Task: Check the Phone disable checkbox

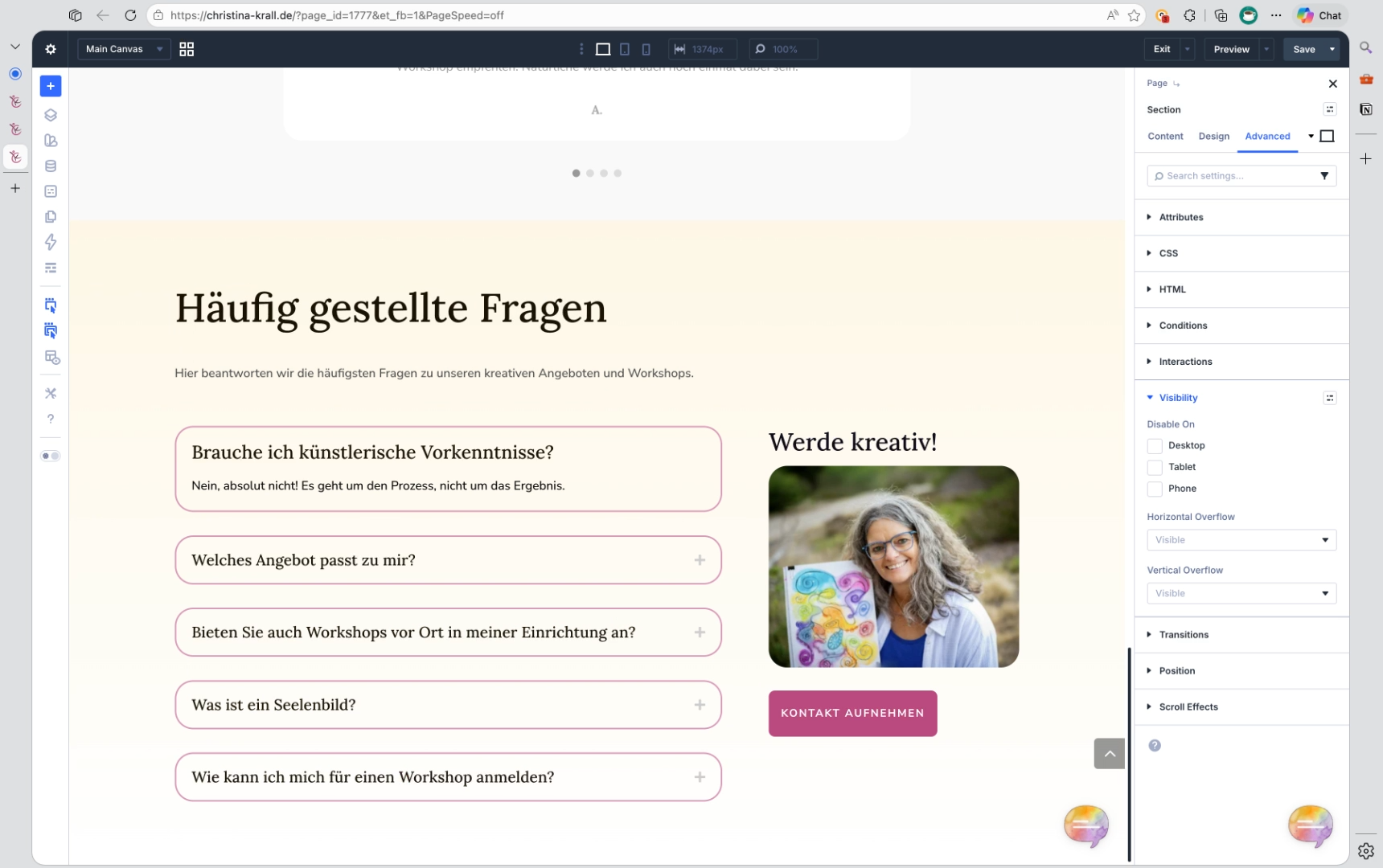Action: pos(1155,489)
